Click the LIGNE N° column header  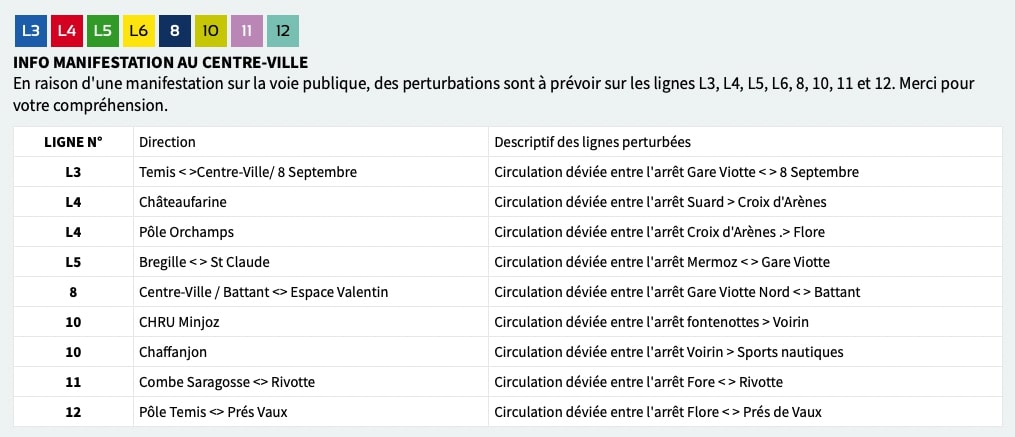[73, 142]
